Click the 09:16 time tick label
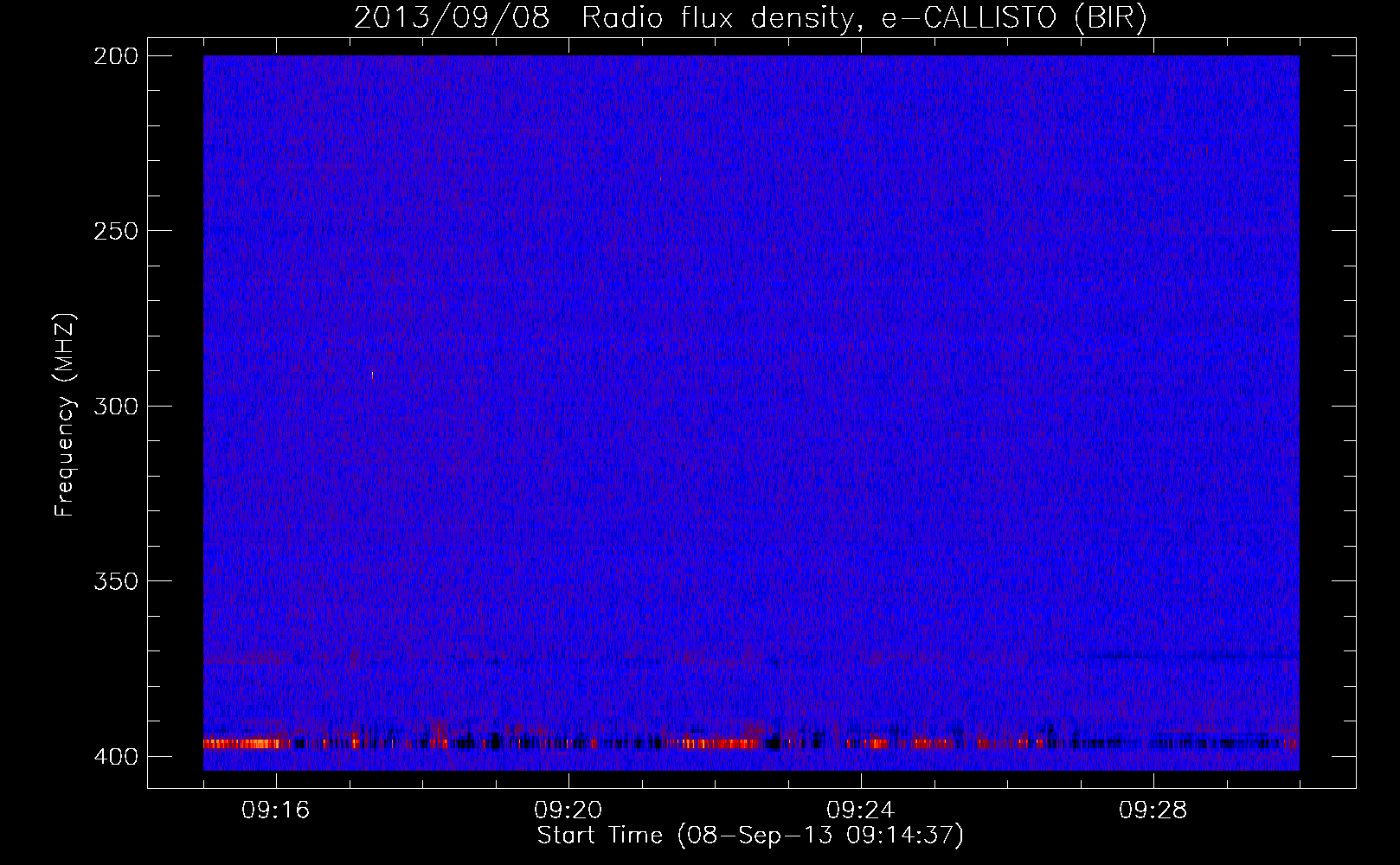This screenshot has height=865, width=1400. point(276,811)
